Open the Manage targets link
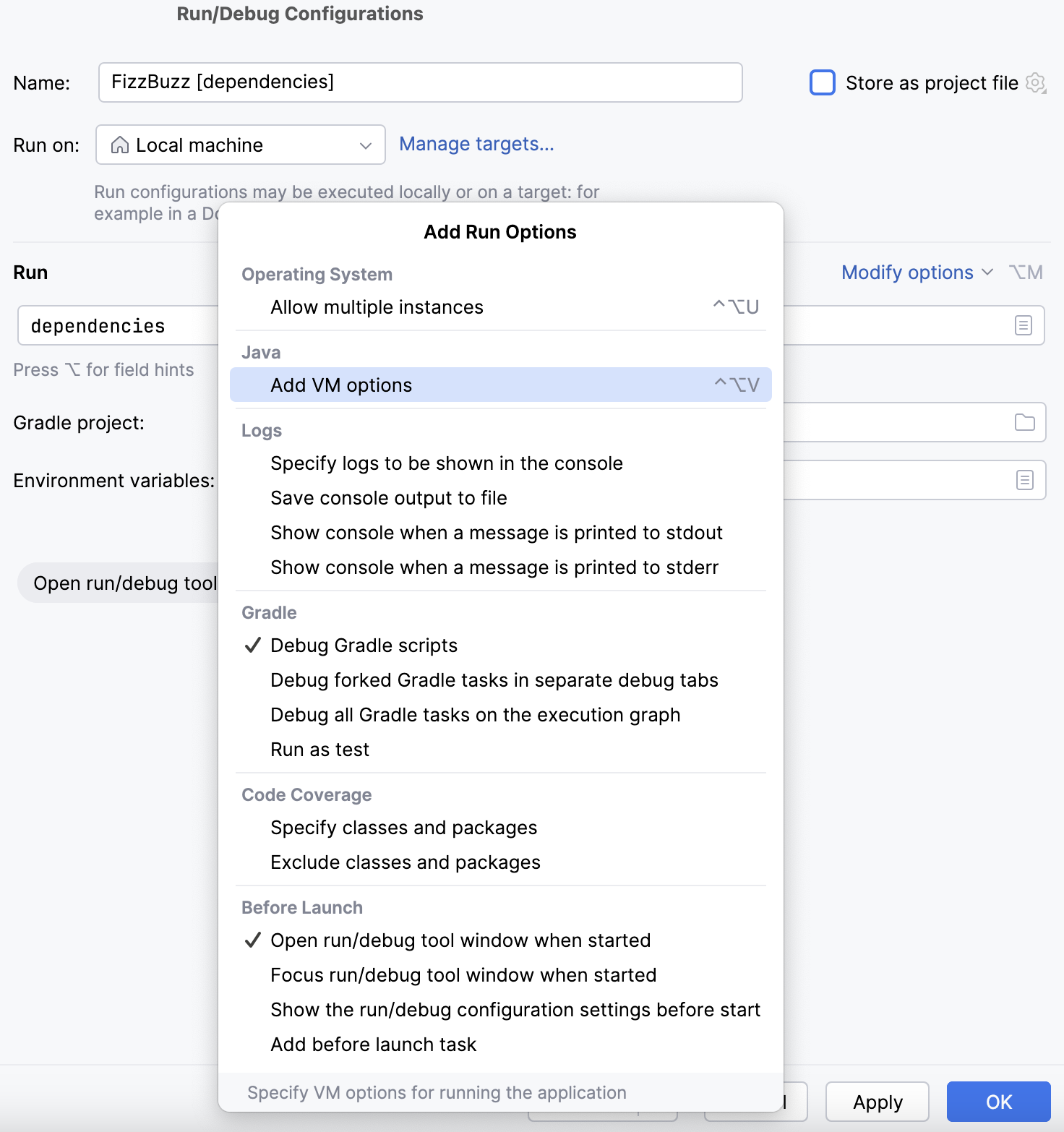 pos(476,144)
